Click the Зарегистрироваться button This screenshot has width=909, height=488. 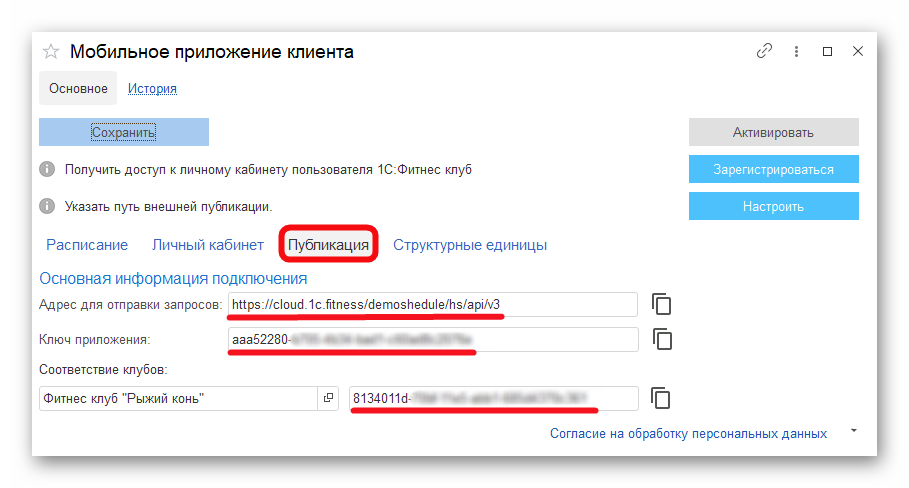pyautogui.click(x=773, y=169)
